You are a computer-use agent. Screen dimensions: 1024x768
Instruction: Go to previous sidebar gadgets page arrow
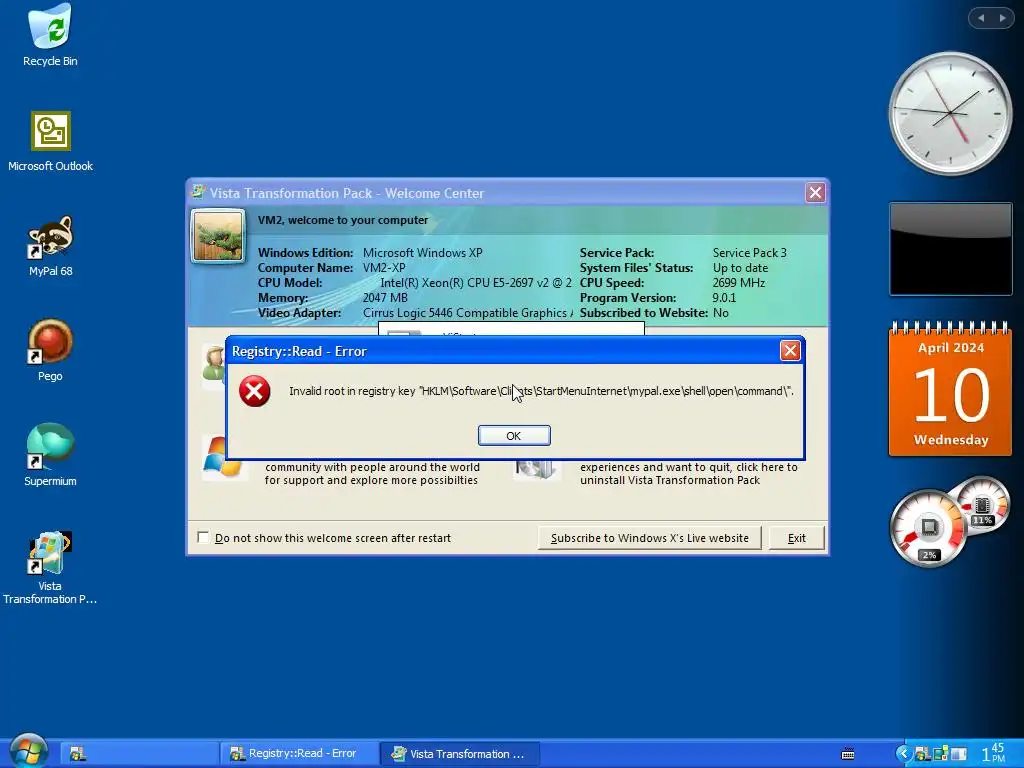click(x=981, y=18)
